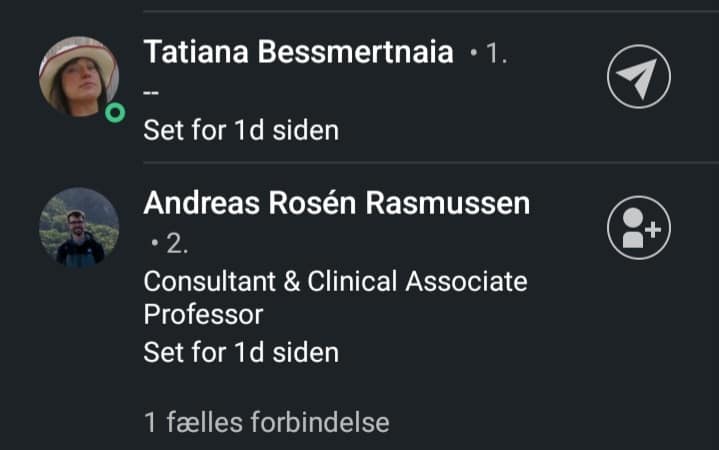This screenshot has width=719, height=450.
Task: Select the Consultant & Clinical Associate Professor headline
Action: click(335, 298)
